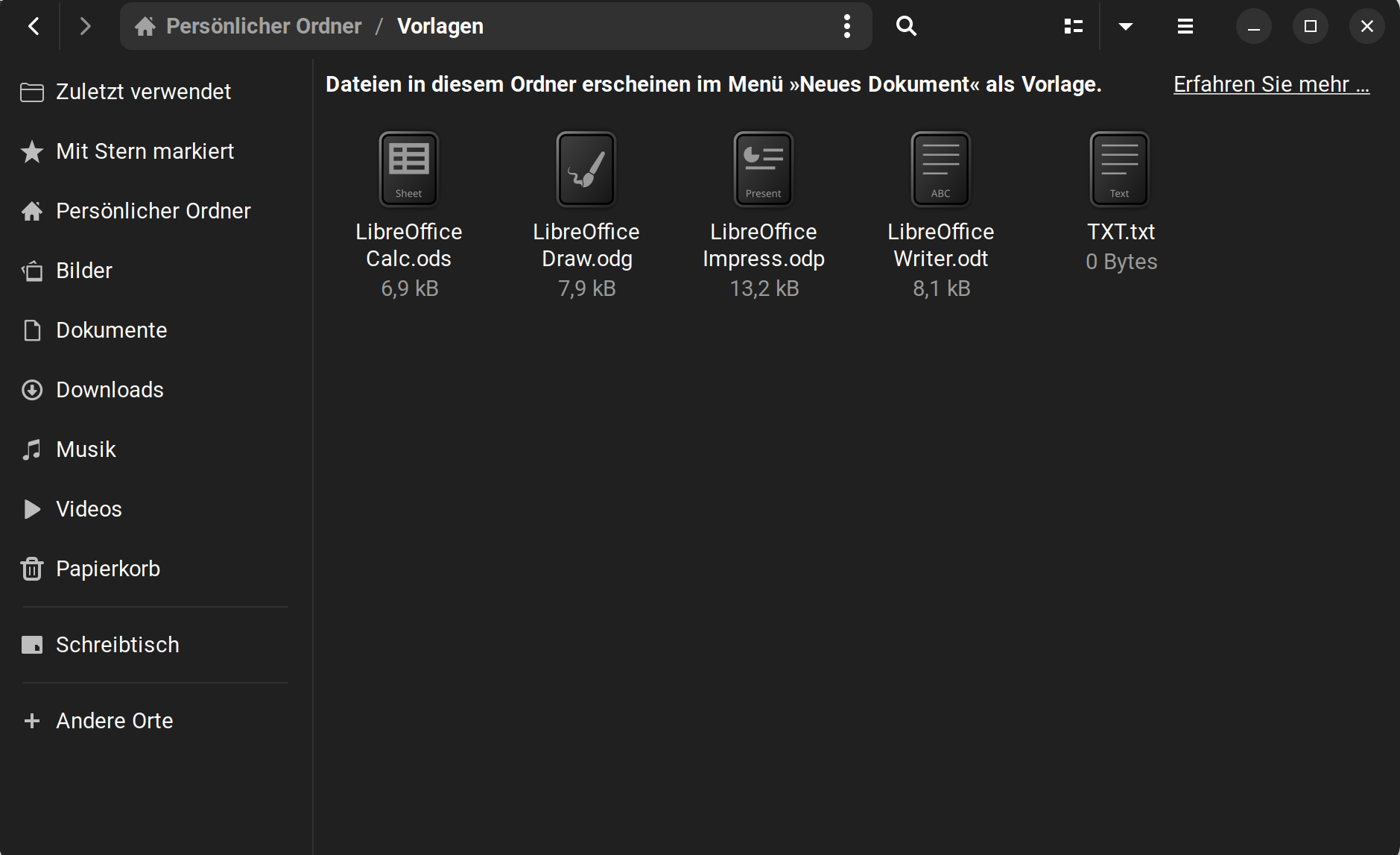Click the sidebar home icon beside Persönlicher Ordner

coord(31,211)
